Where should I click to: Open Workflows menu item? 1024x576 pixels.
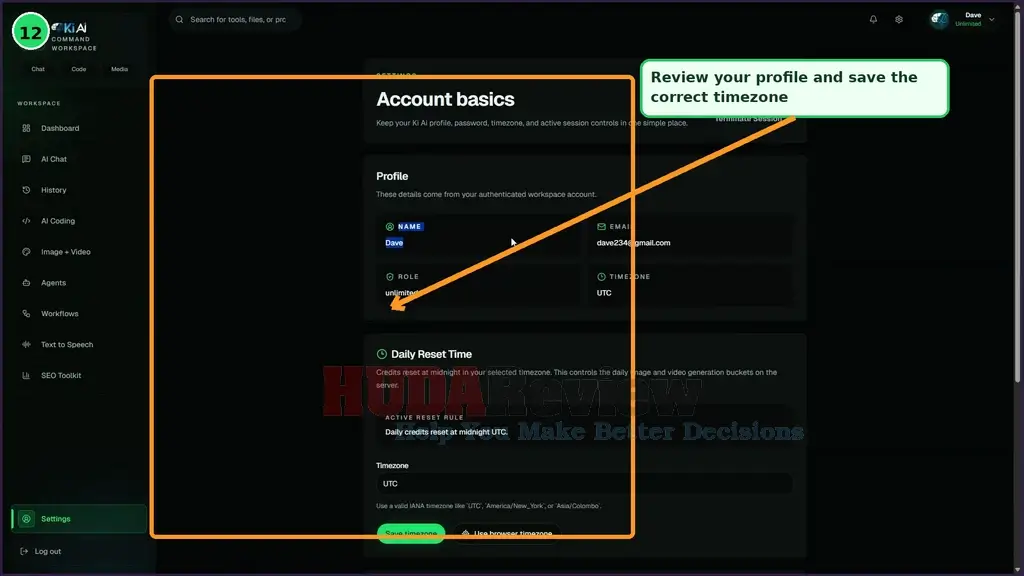(78, 313)
